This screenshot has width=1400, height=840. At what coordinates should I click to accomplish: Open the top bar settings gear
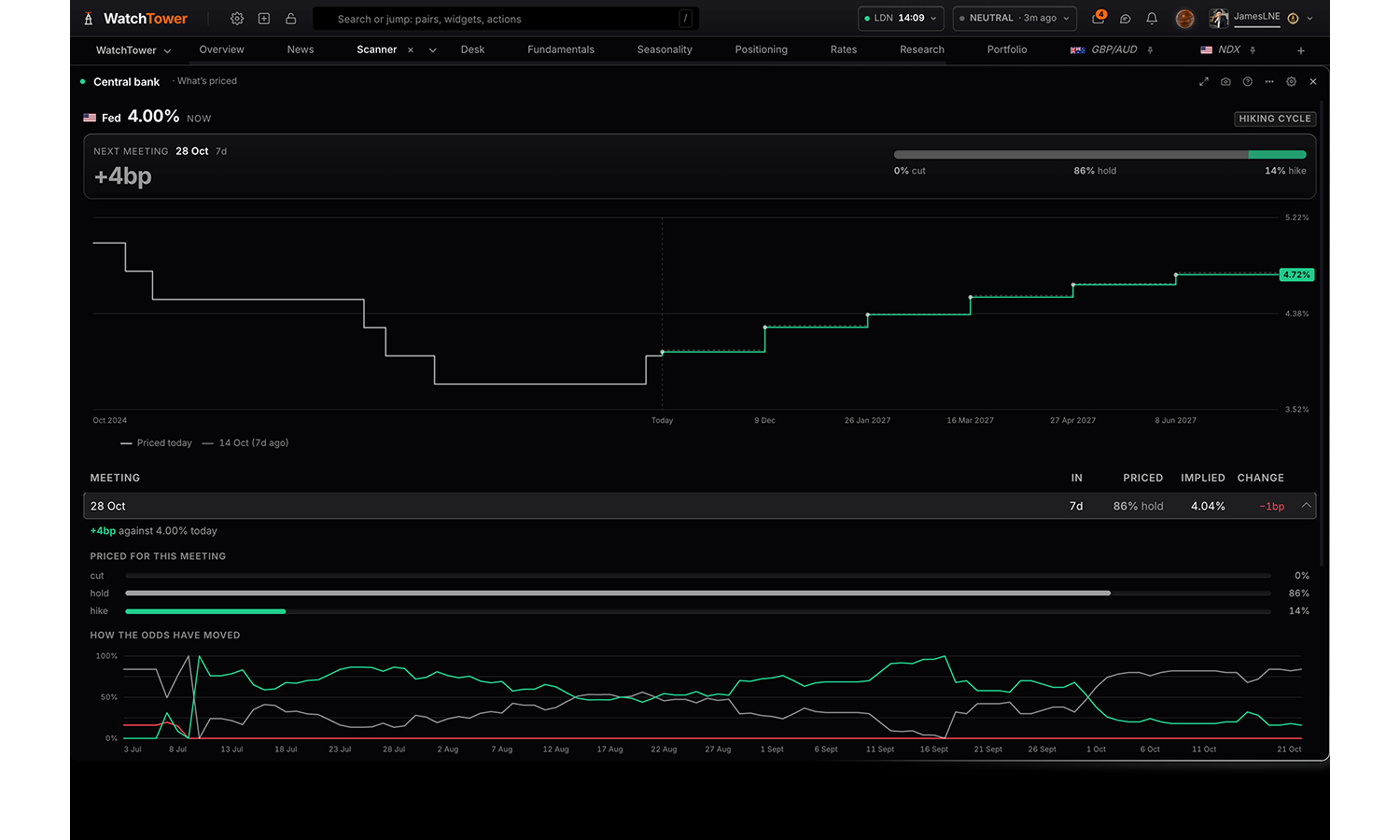[x=237, y=19]
